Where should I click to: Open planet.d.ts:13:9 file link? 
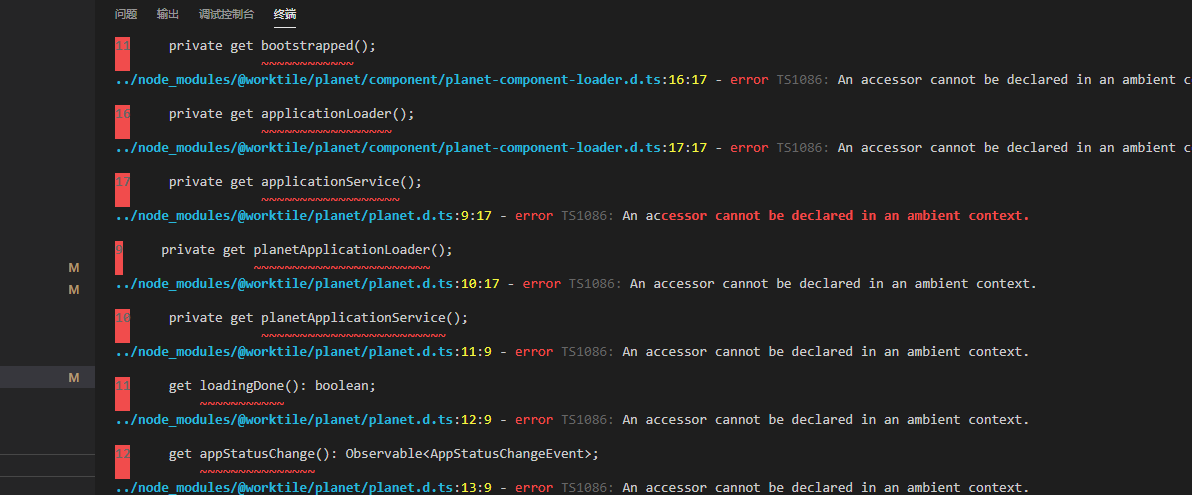click(x=303, y=487)
